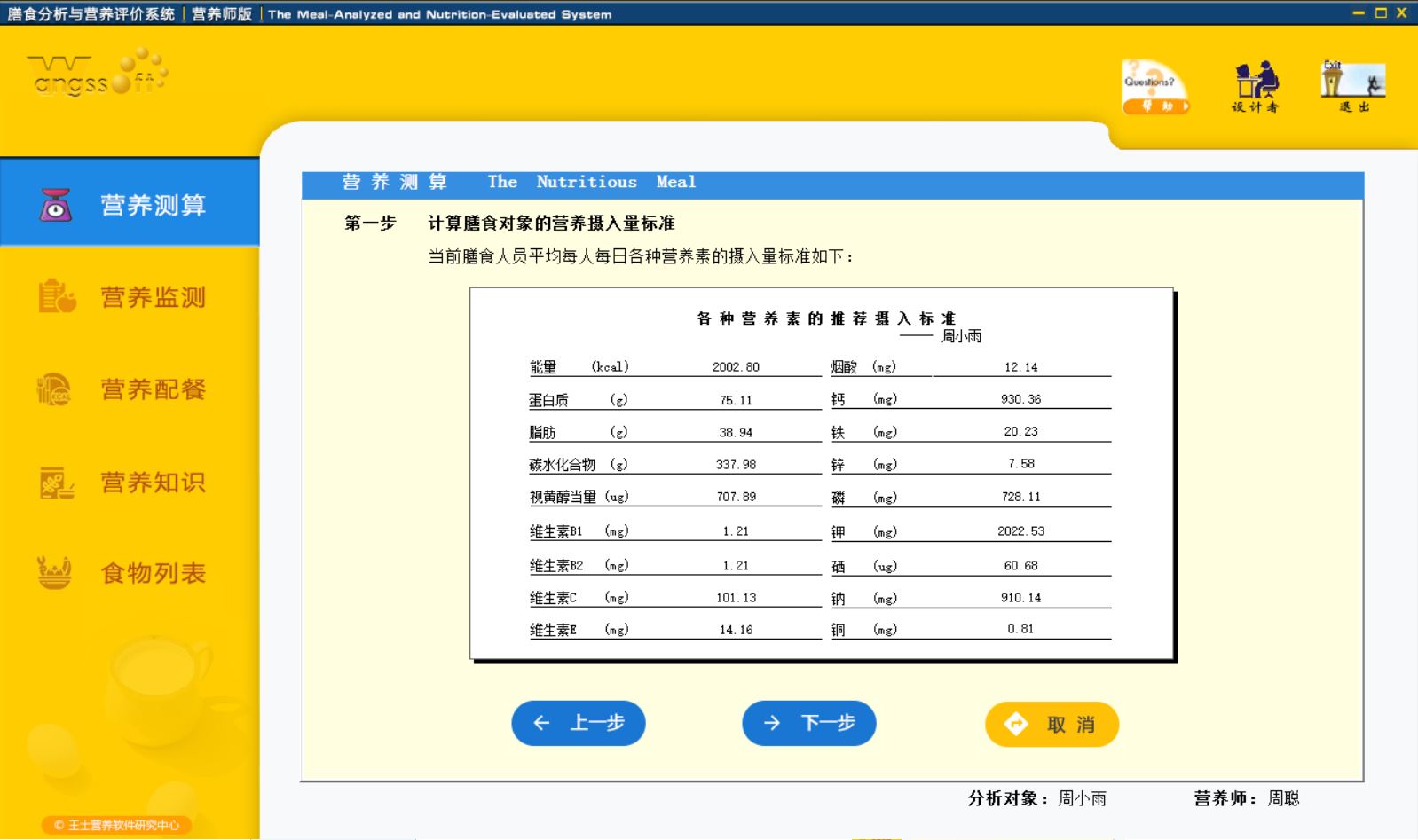Select the 硒 value 60.68
The image size is (1418, 840).
[x=1020, y=565]
